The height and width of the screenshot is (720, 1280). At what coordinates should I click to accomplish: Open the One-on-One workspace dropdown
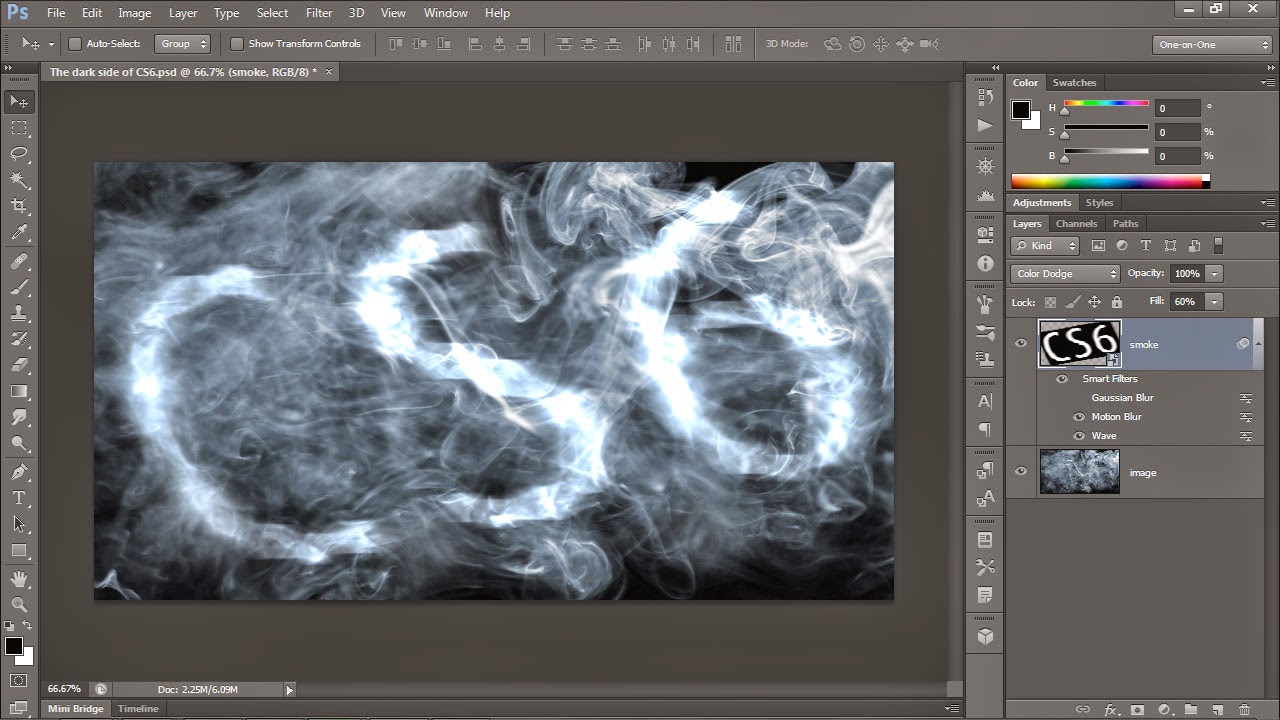(x=1212, y=44)
